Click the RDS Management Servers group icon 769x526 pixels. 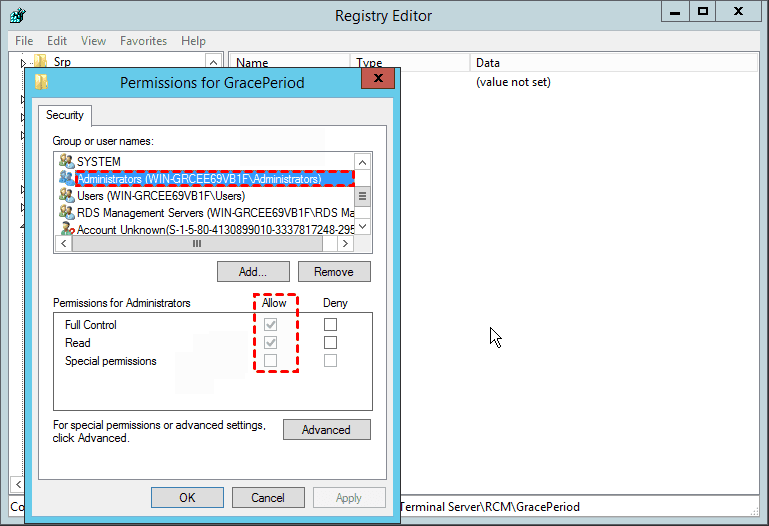(67, 212)
